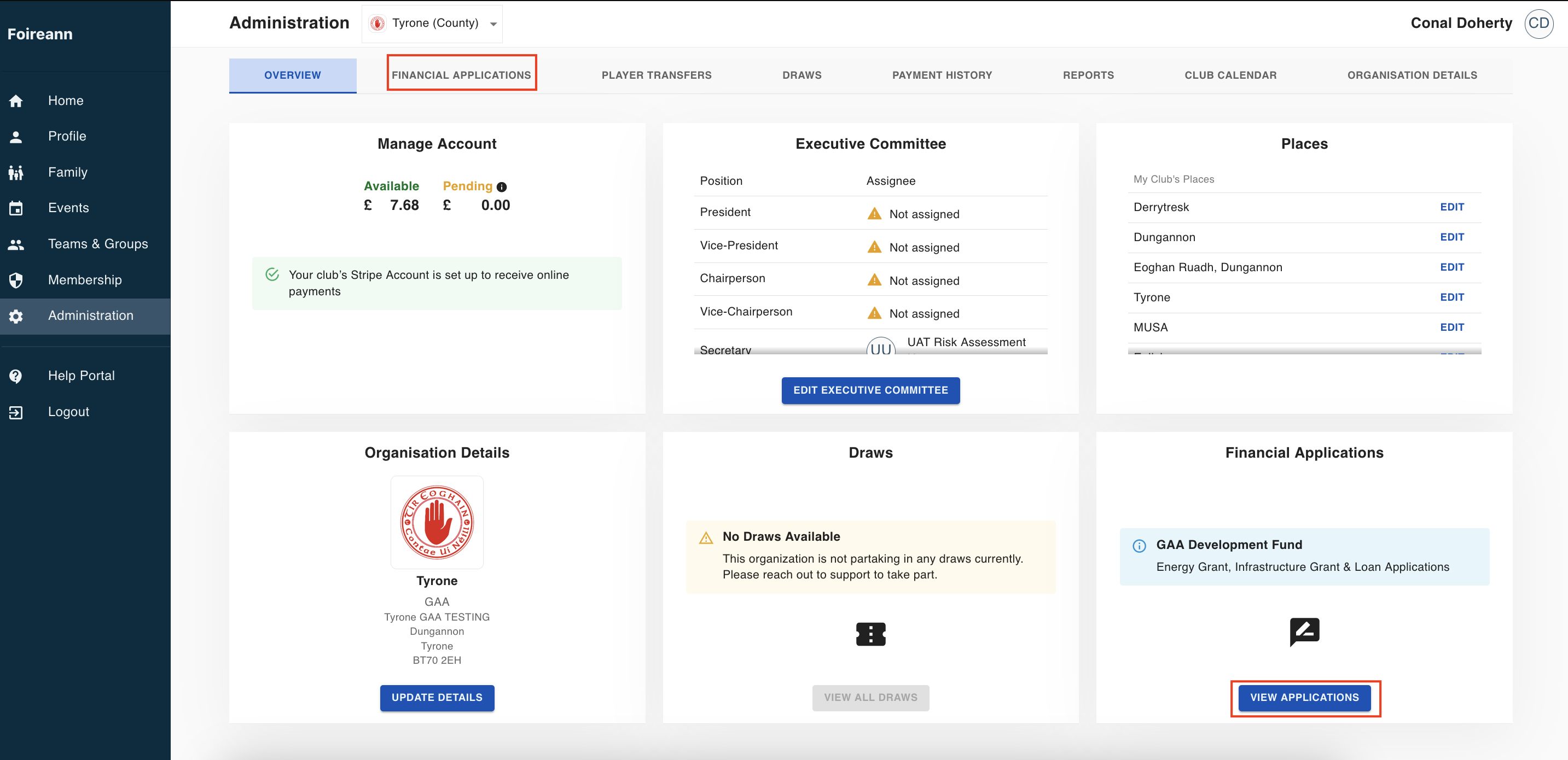Viewport: 1568px width, 760px height.
Task: Select Administration in the sidebar
Action: click(x=85, y=317)
